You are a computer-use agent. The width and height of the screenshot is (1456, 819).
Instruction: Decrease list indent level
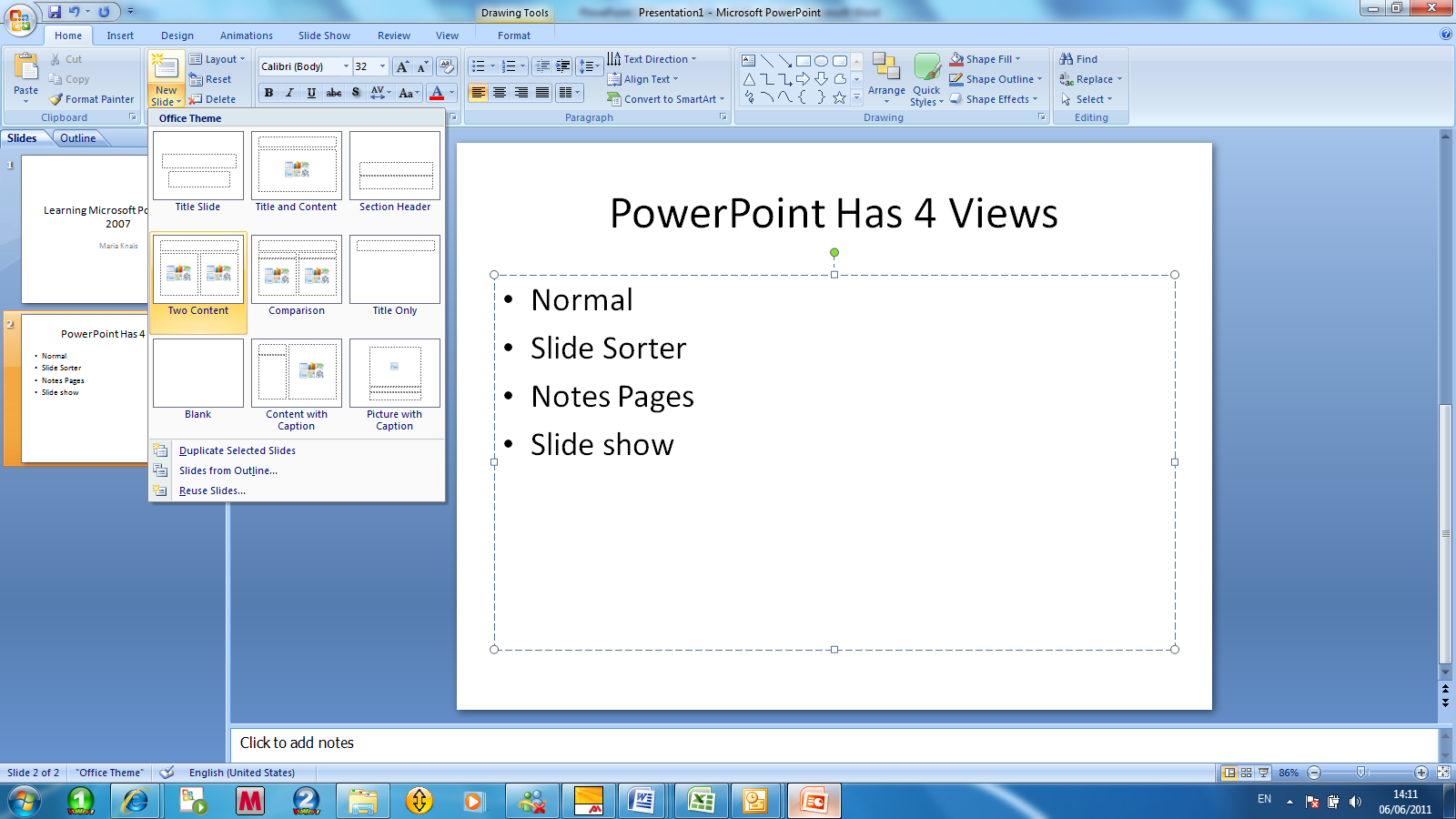(x=542, y=66)
